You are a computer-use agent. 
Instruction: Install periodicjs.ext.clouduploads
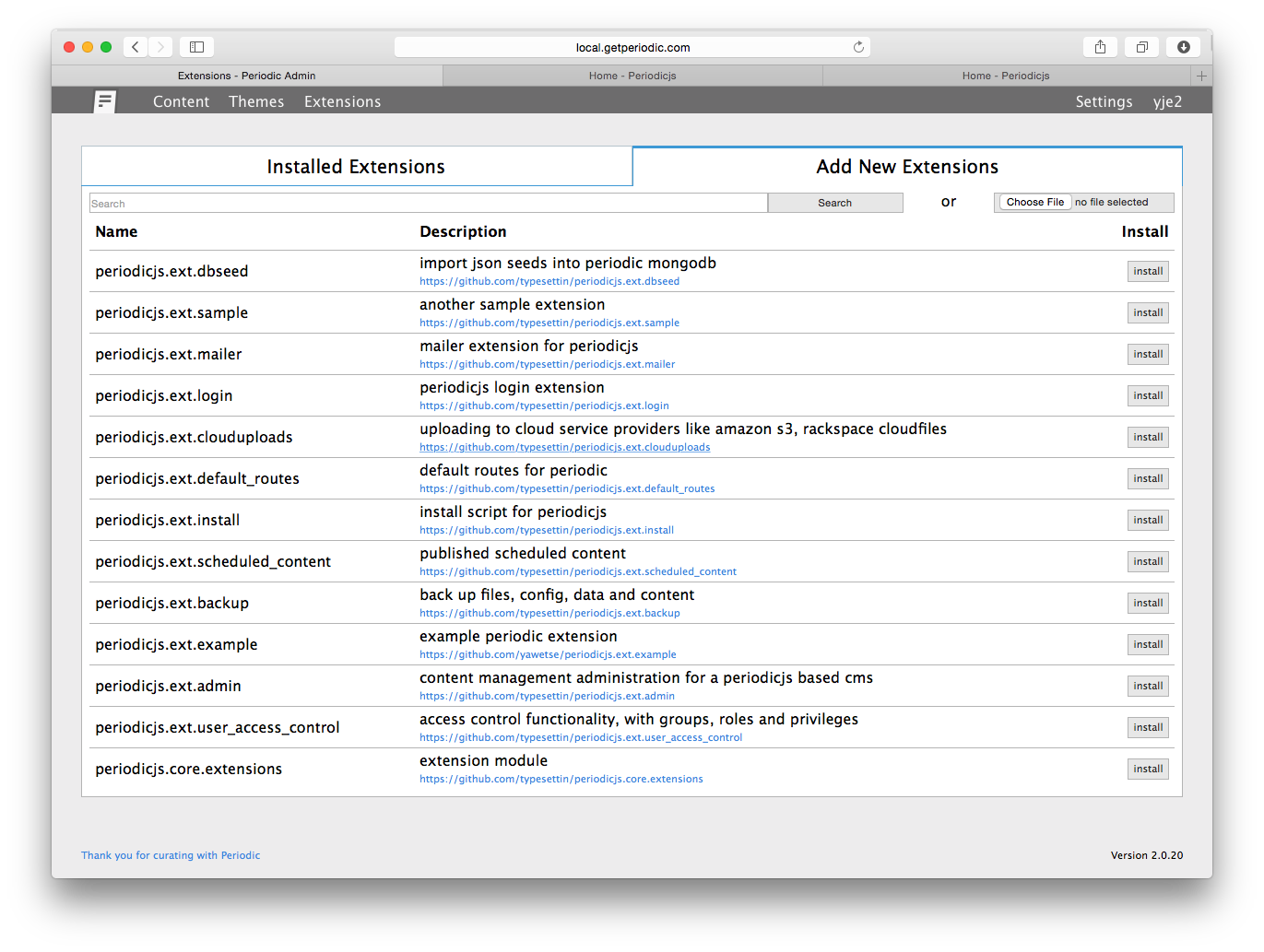tap(1148, 437)
